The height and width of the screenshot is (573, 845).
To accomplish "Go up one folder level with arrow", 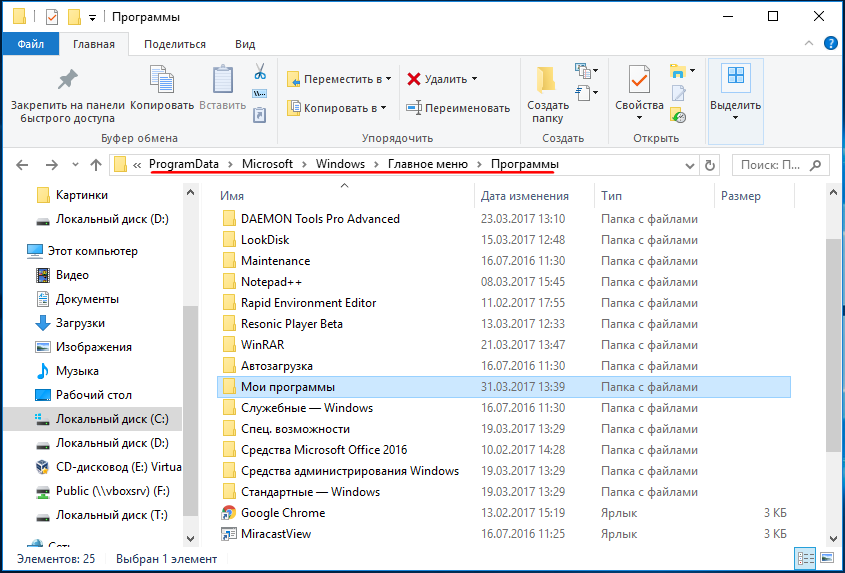I will [96, 165].
